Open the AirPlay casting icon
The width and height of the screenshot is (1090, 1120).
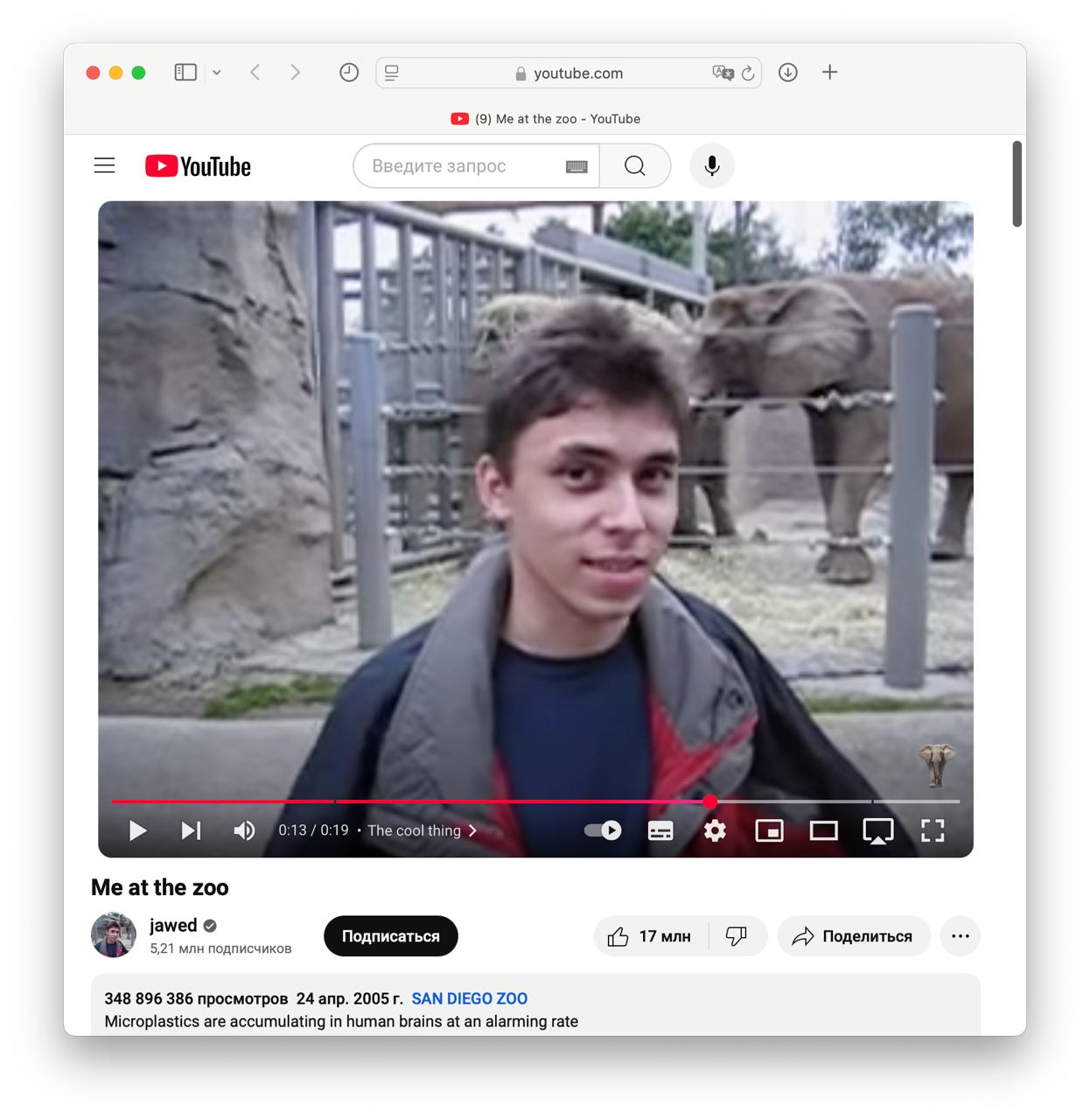pos(877,831)
